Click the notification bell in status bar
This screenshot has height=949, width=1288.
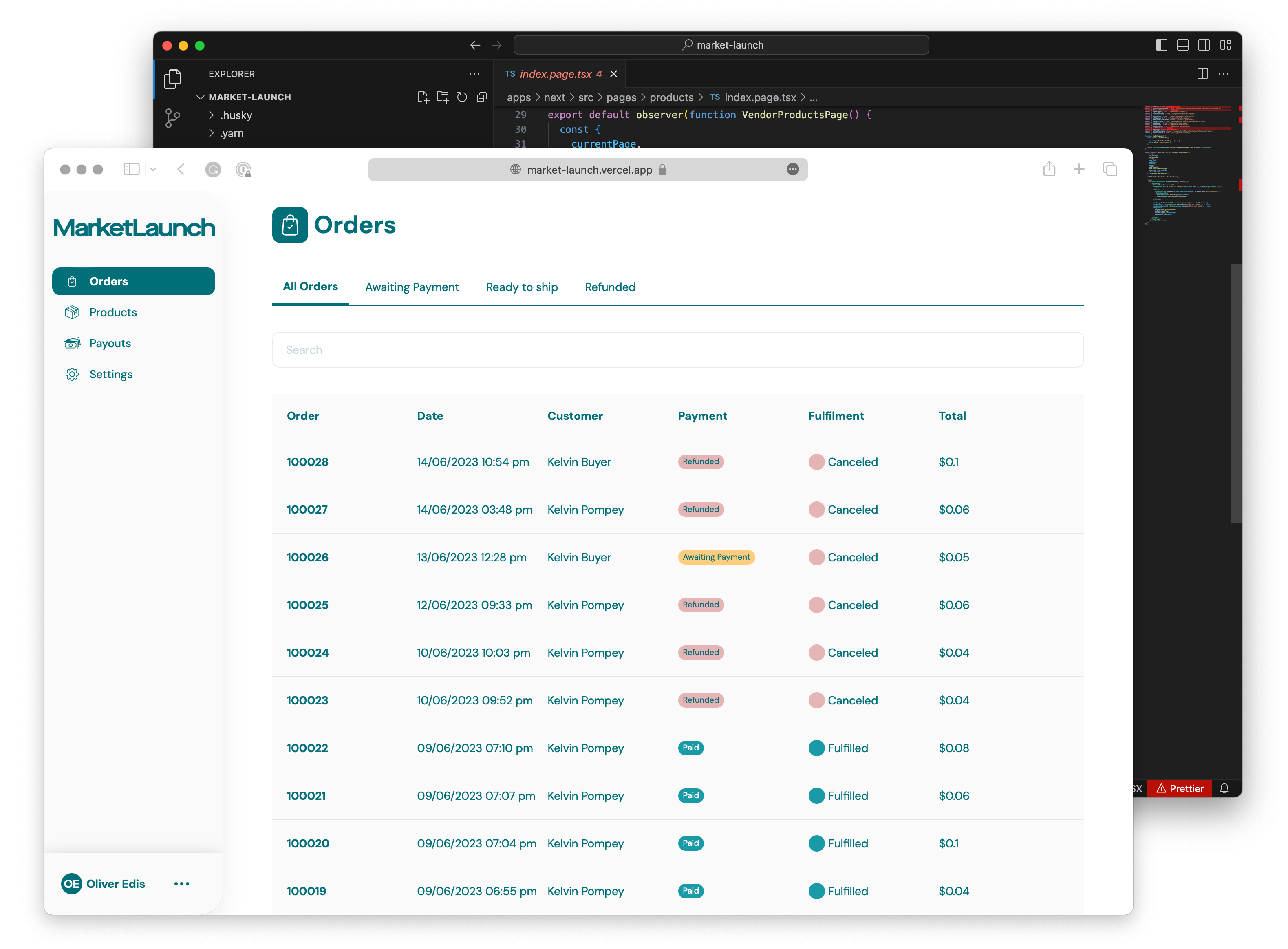(1224, 789)
